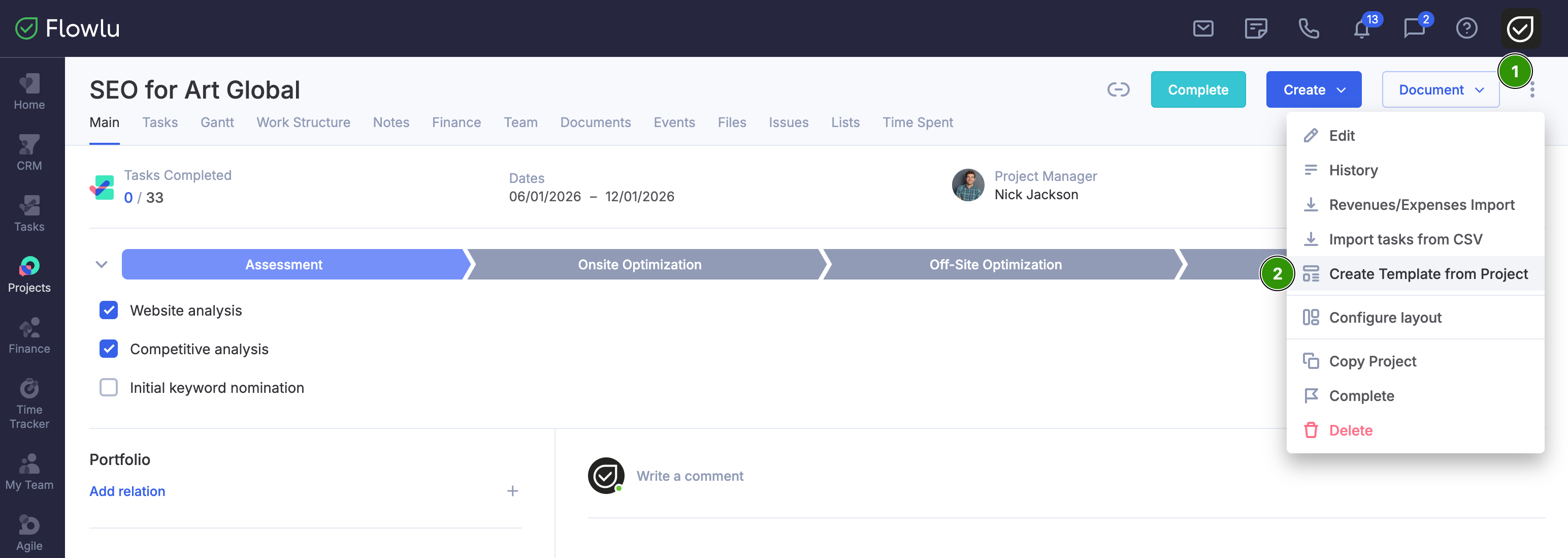Uncheck the Competitive analysis checkbox
This screenshot has width=1568, height=558.
click(x=108, y=349)
